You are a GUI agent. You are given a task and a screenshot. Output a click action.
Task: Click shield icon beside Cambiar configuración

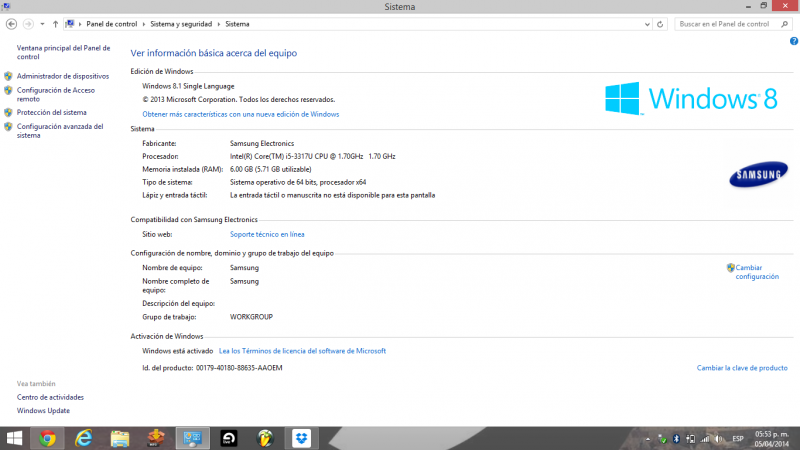coord(731,267)
